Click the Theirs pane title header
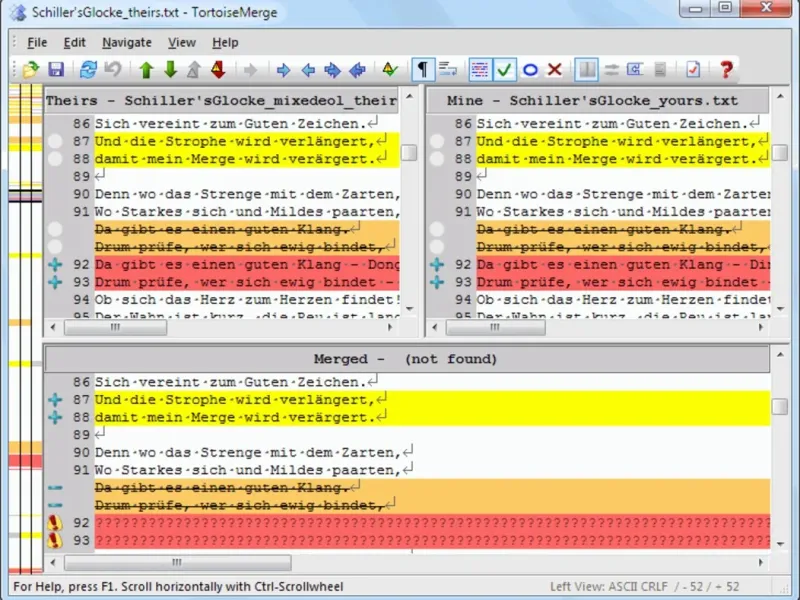The height and width of the screenshot is (600, 800). [222, 101]
